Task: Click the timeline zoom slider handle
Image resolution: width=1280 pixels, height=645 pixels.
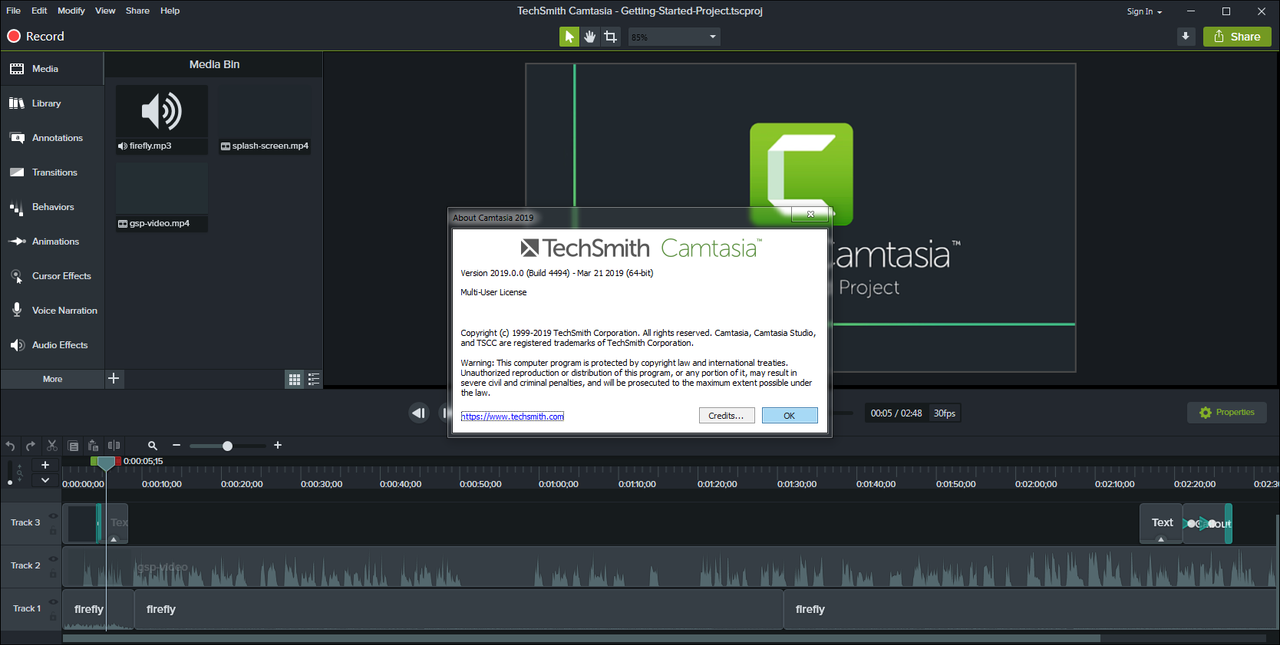Action: tap(227, 446)
